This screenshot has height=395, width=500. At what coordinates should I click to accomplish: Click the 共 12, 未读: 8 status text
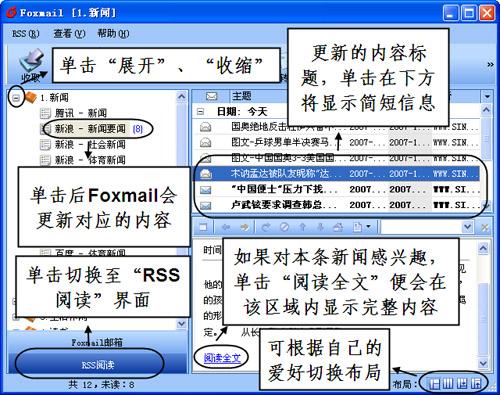click(x=101, y=385)
